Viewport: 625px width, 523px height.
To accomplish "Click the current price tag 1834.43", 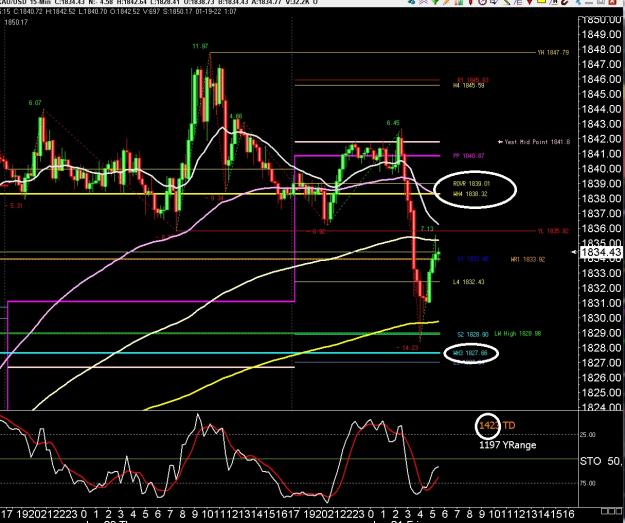I will (601, 252).
